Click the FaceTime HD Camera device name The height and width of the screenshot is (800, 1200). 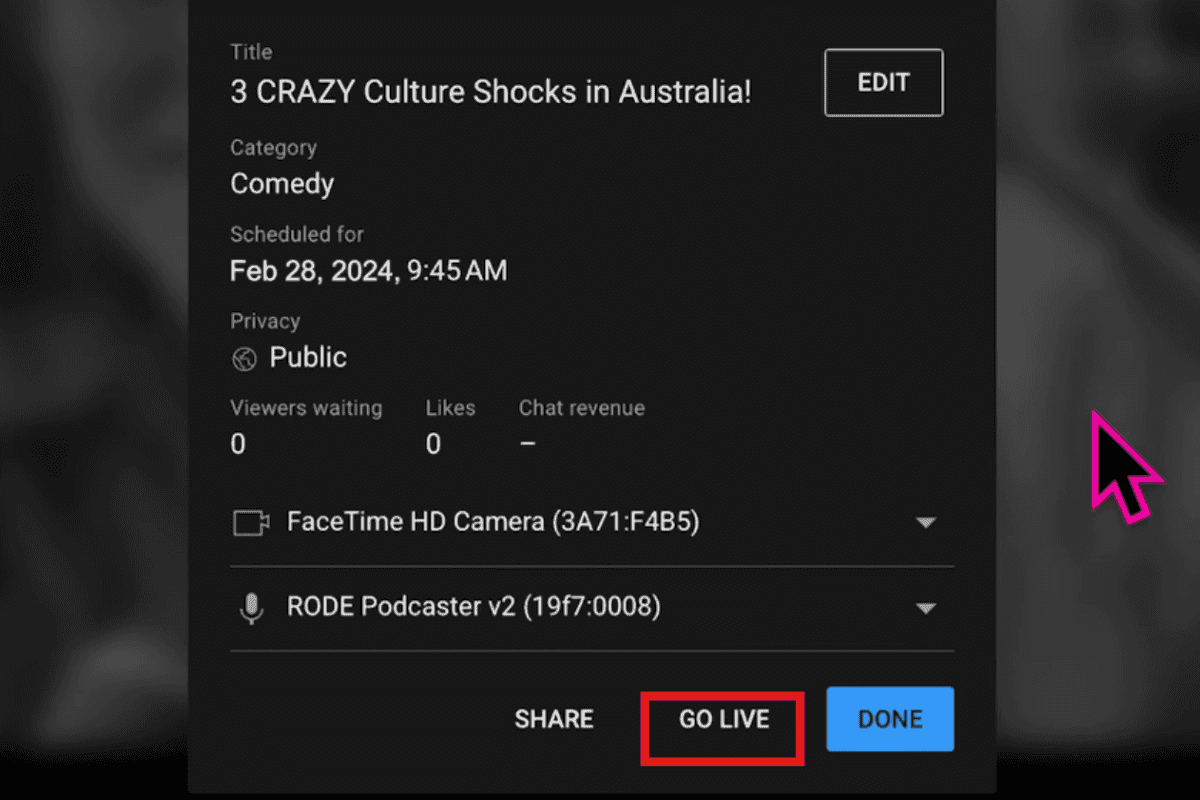click(x=493, y=521)
